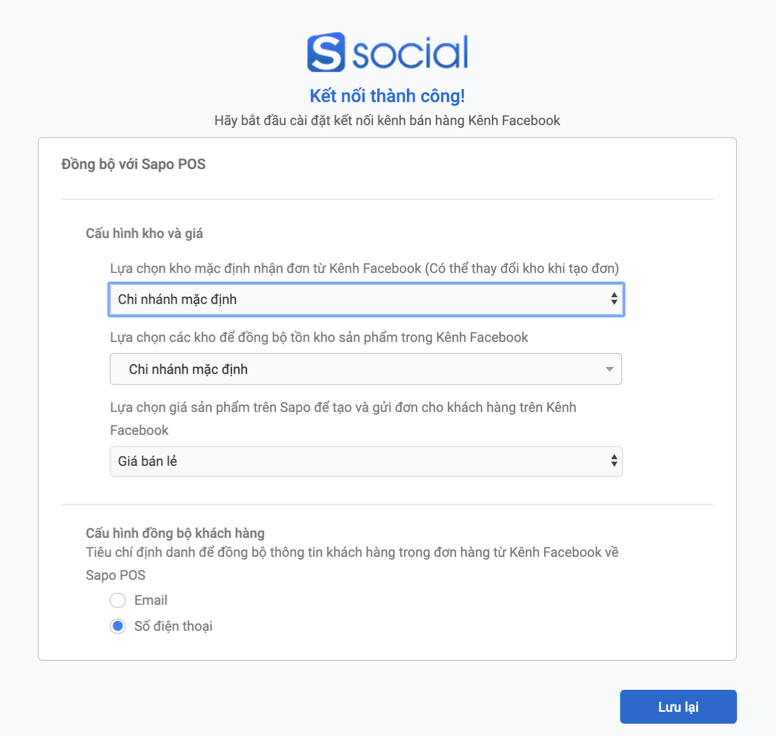
Task: Click the small gray triangle in the inventory sync dropdown
Action: (x=610, y=369)
